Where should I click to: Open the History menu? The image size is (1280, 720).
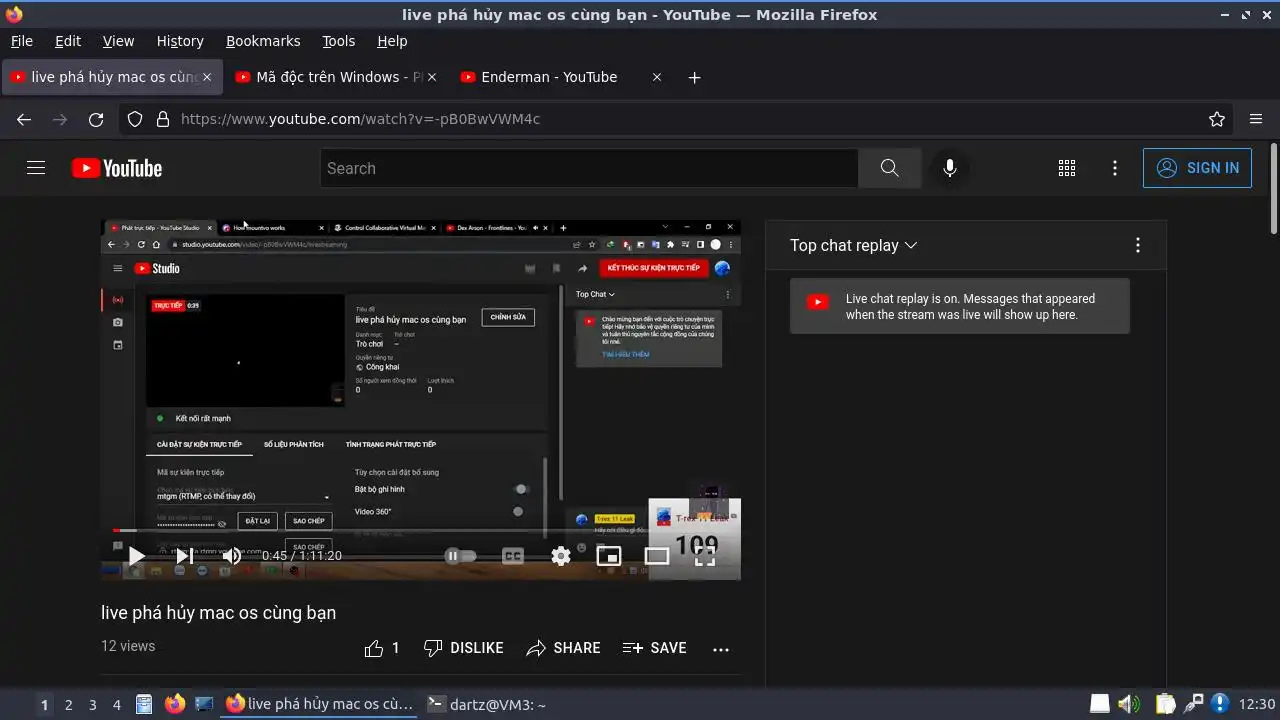[x=180, y=41]
